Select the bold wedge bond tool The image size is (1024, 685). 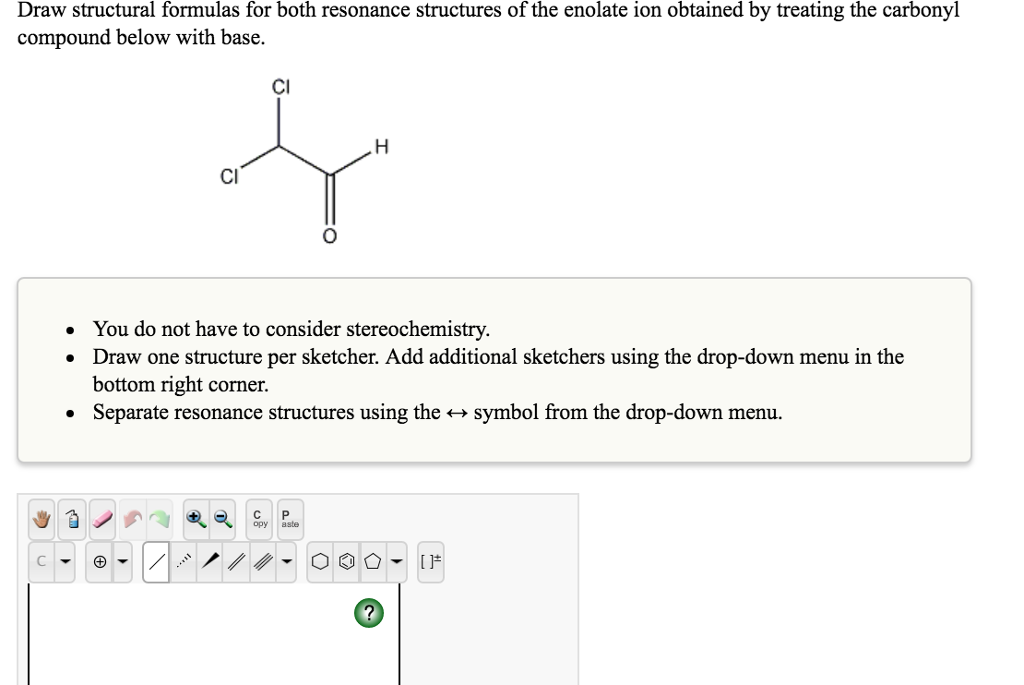[212, 560]
